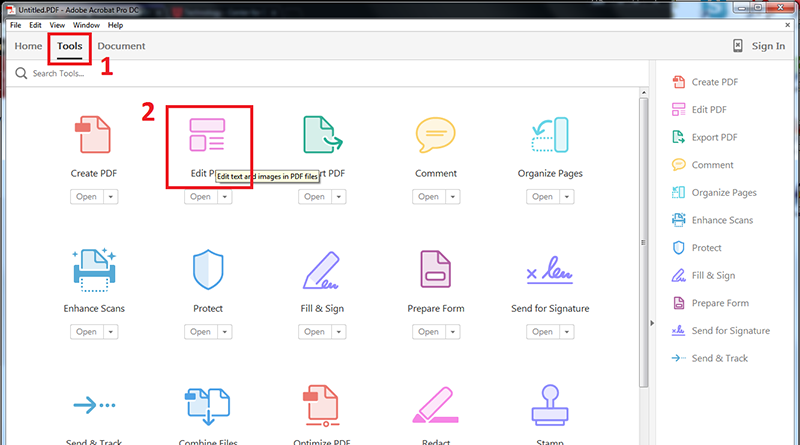Image resolution: width=800 pixels, height=445 pixels.
Task: Expand dropdown arrow next to Prepare Form Open
Action: [x=453, y=332]
